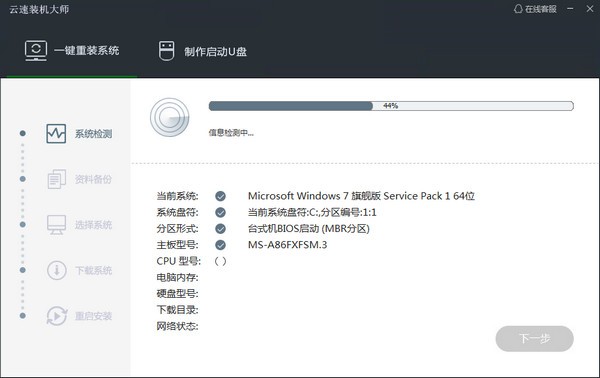Screen dimensions: 600x378
Task: Click the 制作启动U盘 USB drive icon
Action: click(x=166, y=51)
